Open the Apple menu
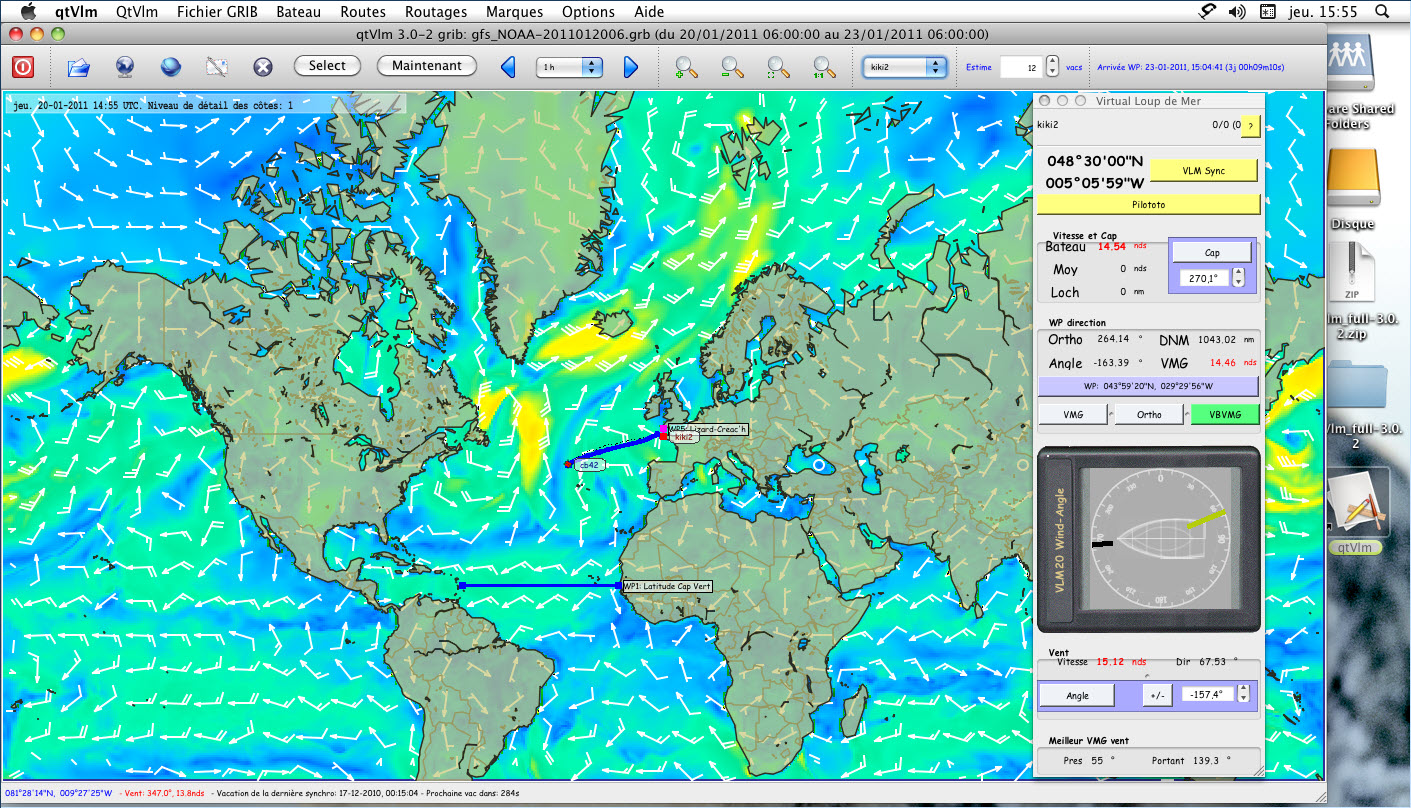 29,12
